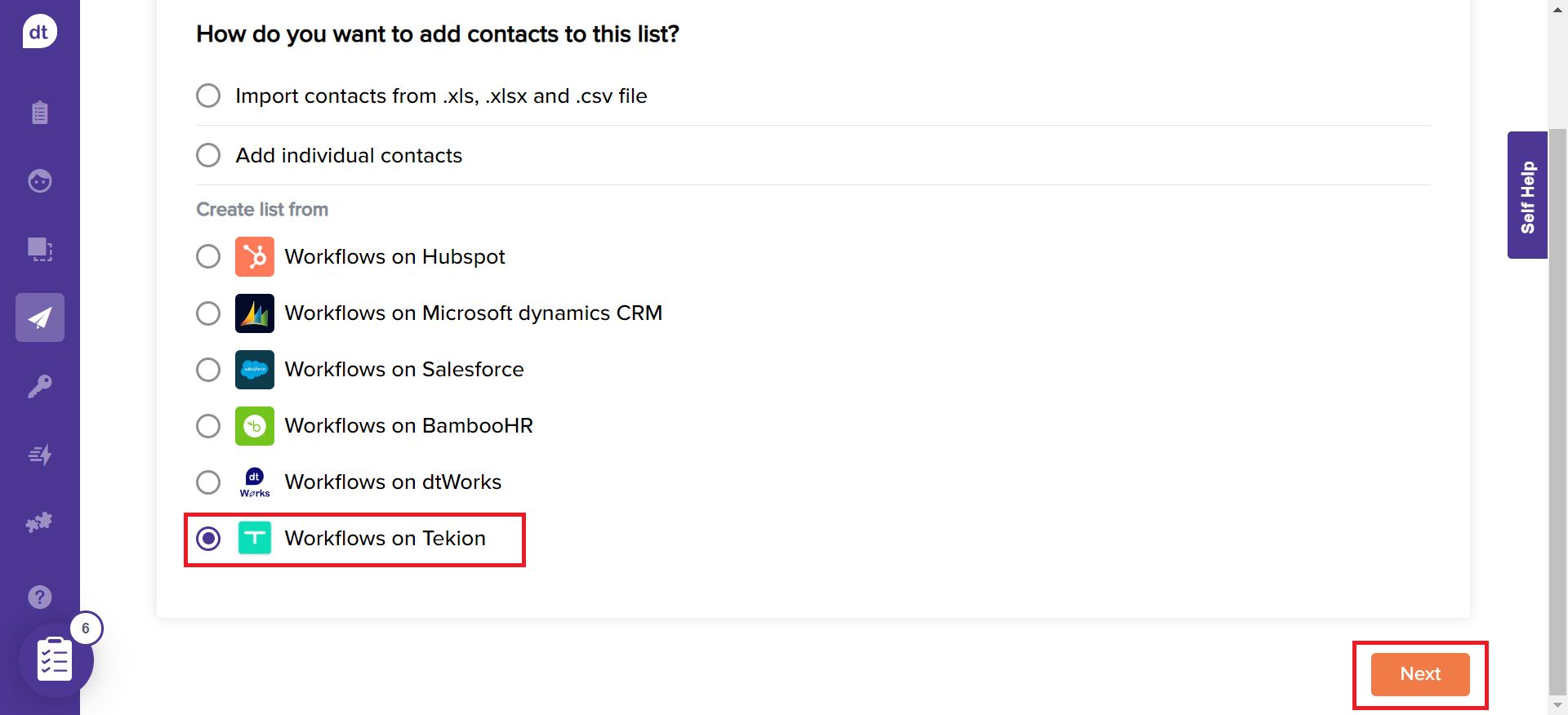Image resolution: width=1568 pixels, height=715 pixels.
Task: Click the dt logo in sidebar
Action: [x=39, y=32]
